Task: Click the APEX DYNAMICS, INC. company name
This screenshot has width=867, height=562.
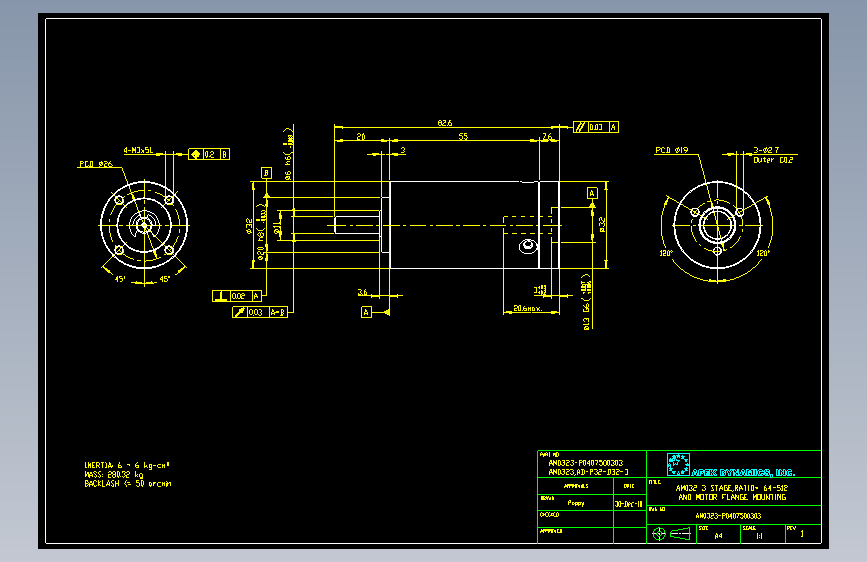Action: pyautogui.click(x=743, y=472)
